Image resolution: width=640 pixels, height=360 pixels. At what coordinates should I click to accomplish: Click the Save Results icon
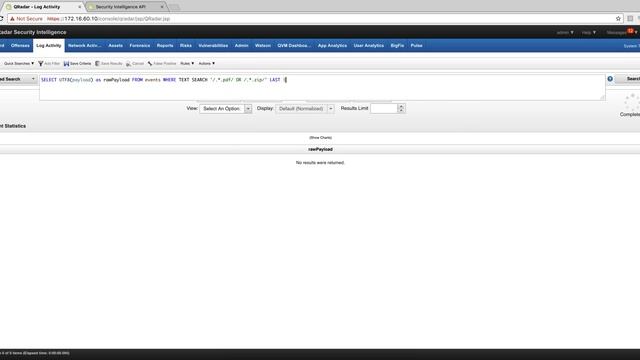tap(97, 64)
